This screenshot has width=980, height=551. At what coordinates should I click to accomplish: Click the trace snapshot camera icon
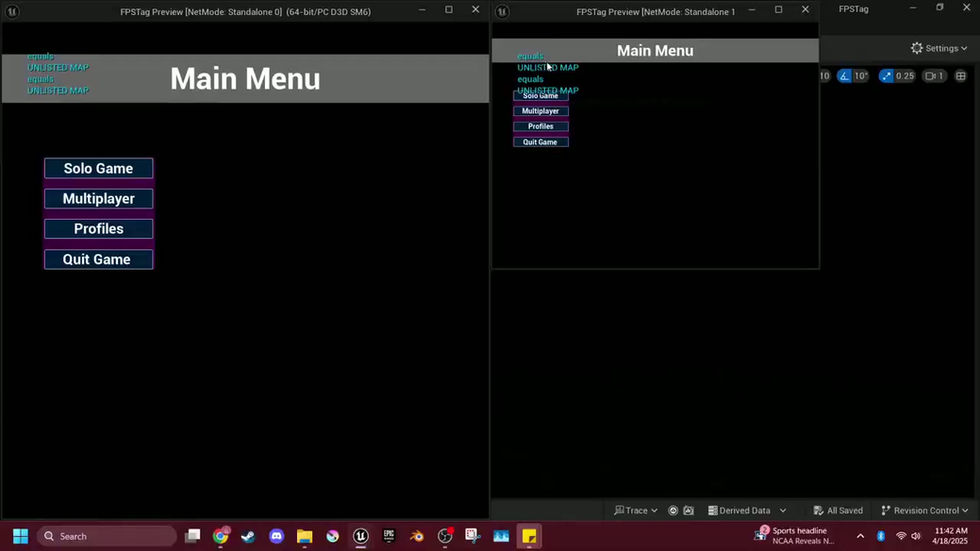click(x=689, y=510)
